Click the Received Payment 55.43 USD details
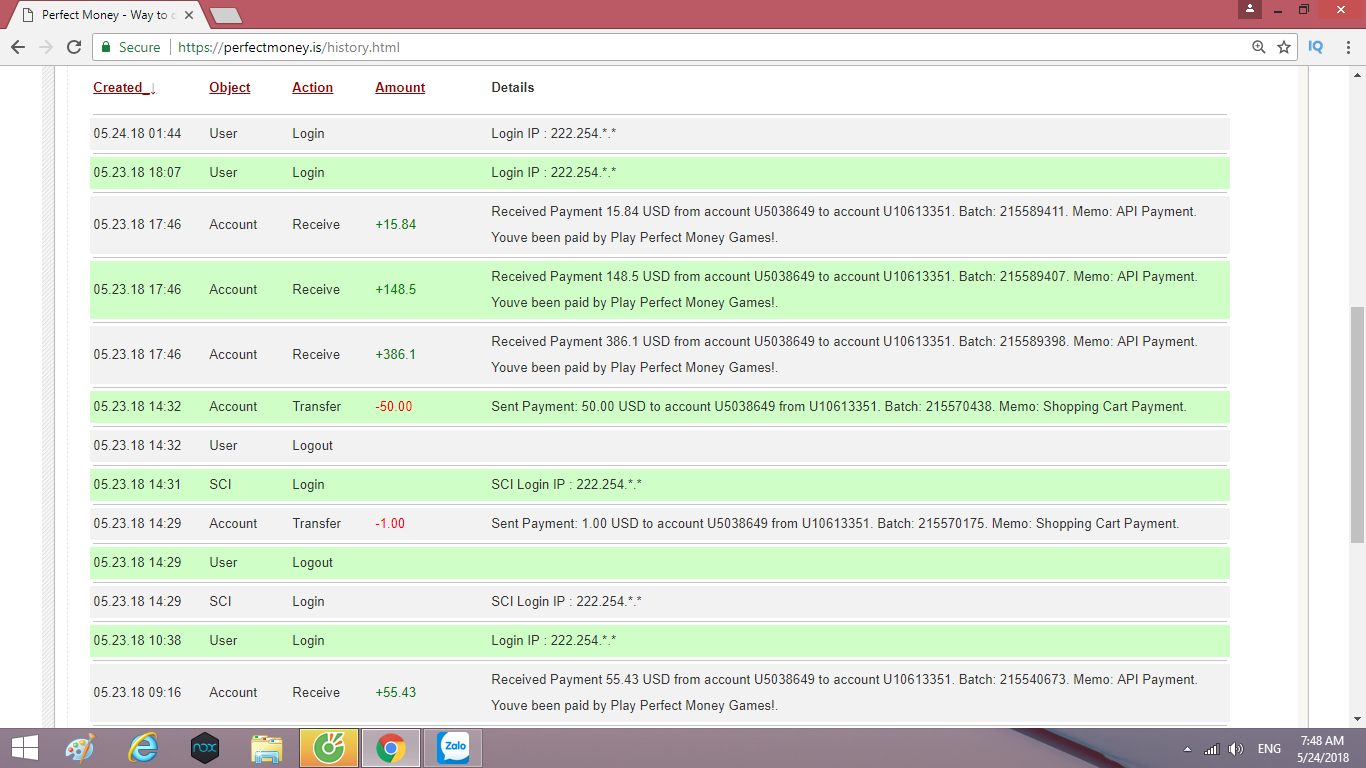Screen dimensions: 1366x768 click(x=844, y=693)
